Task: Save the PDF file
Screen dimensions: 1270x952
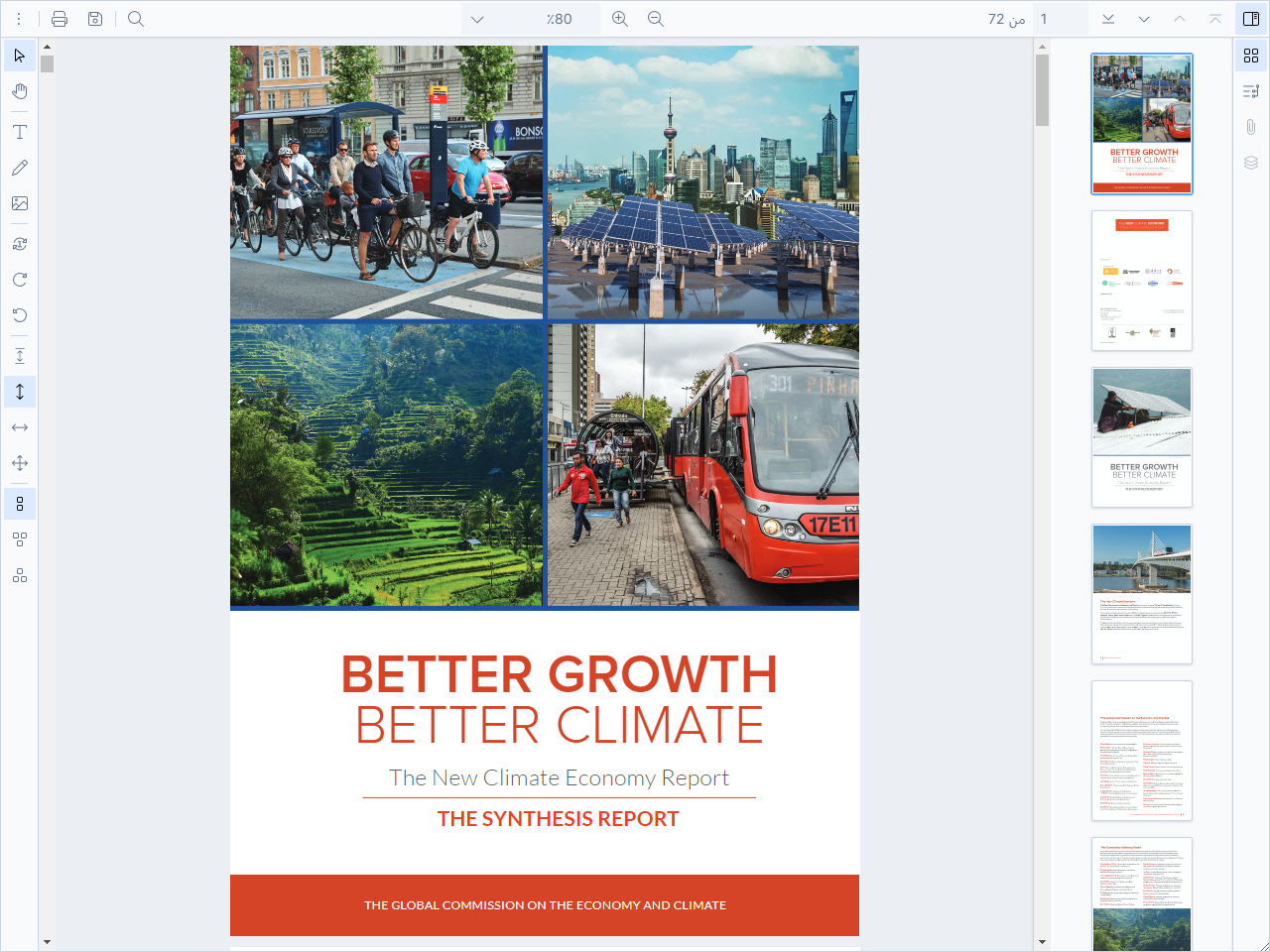Action: [95, 19]
